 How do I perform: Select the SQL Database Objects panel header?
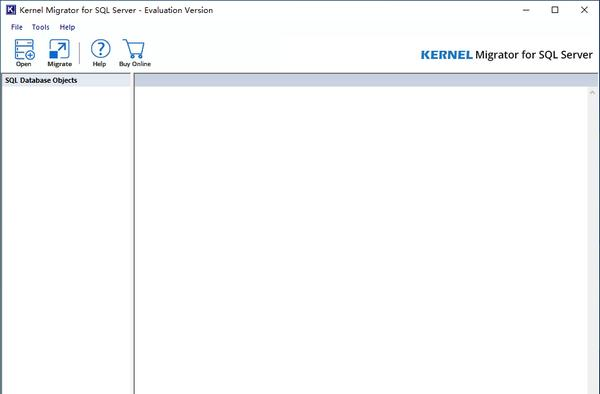(66, 80)
